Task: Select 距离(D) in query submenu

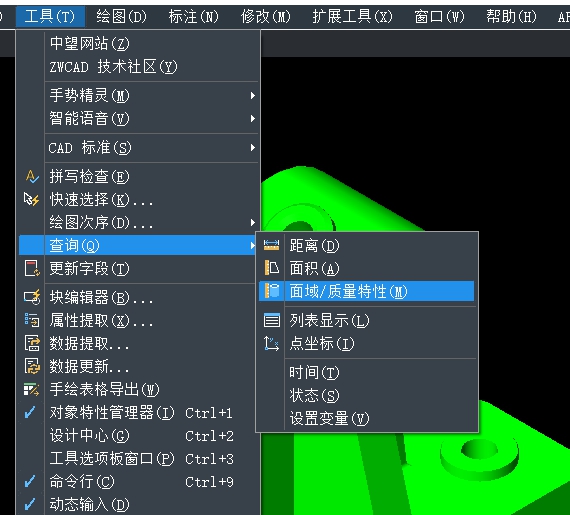Action: point(367,245)
